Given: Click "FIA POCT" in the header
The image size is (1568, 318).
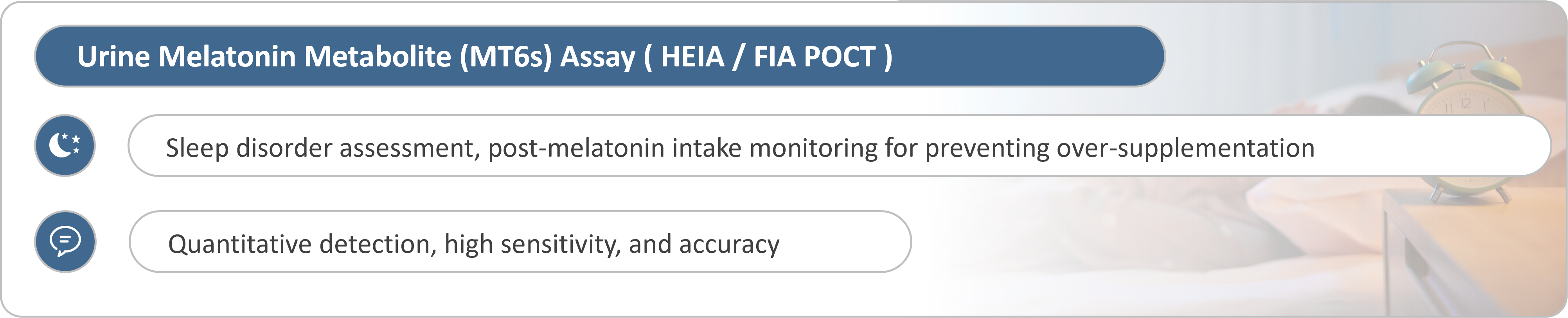Looking at the screenshot, I should tap(815, 57).
